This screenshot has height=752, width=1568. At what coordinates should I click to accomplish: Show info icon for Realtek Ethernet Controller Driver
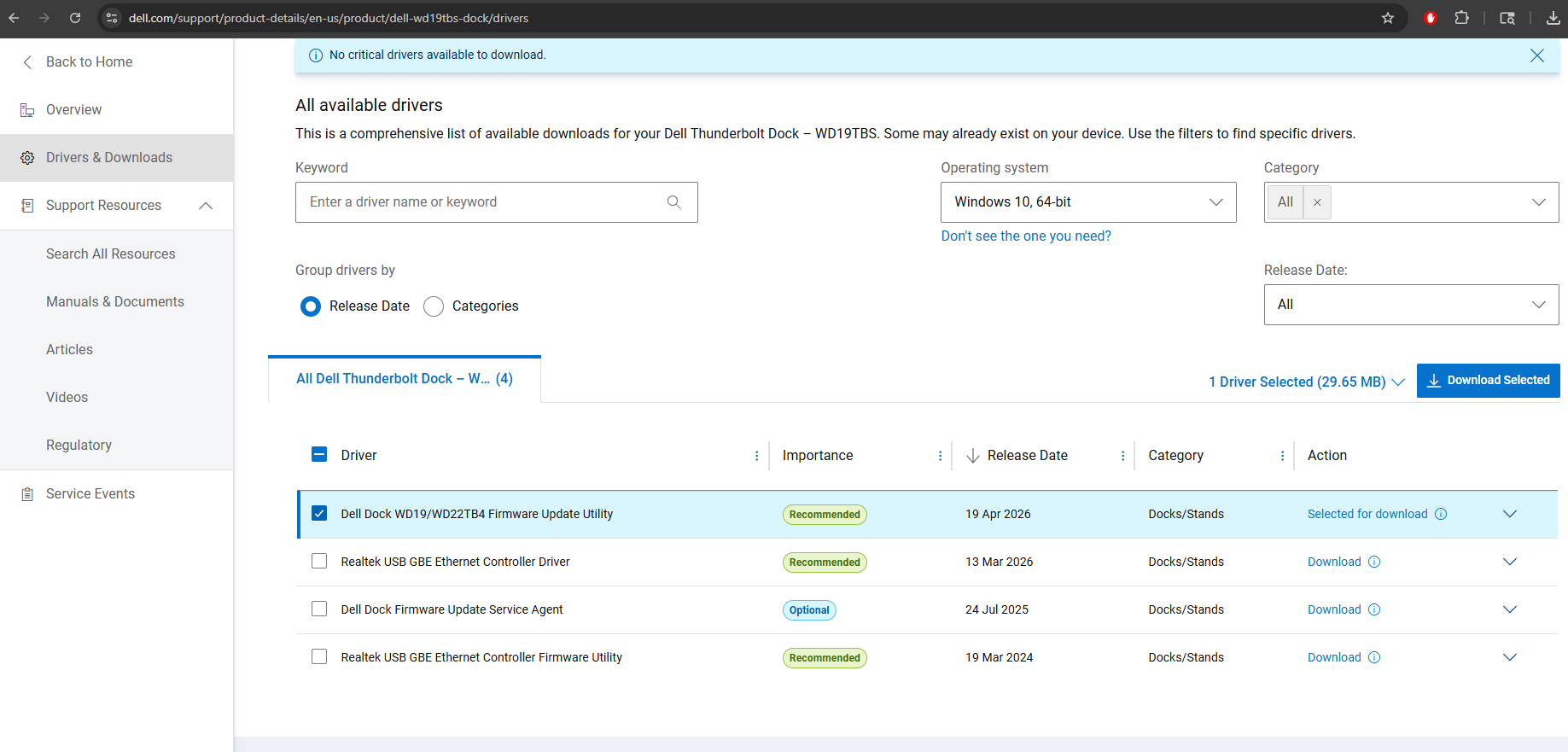point(1374,562)
